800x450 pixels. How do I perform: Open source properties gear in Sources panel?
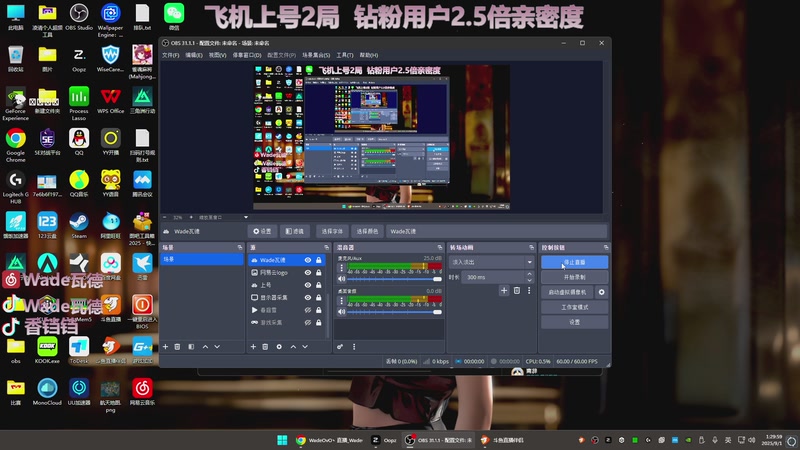point(279,347)
